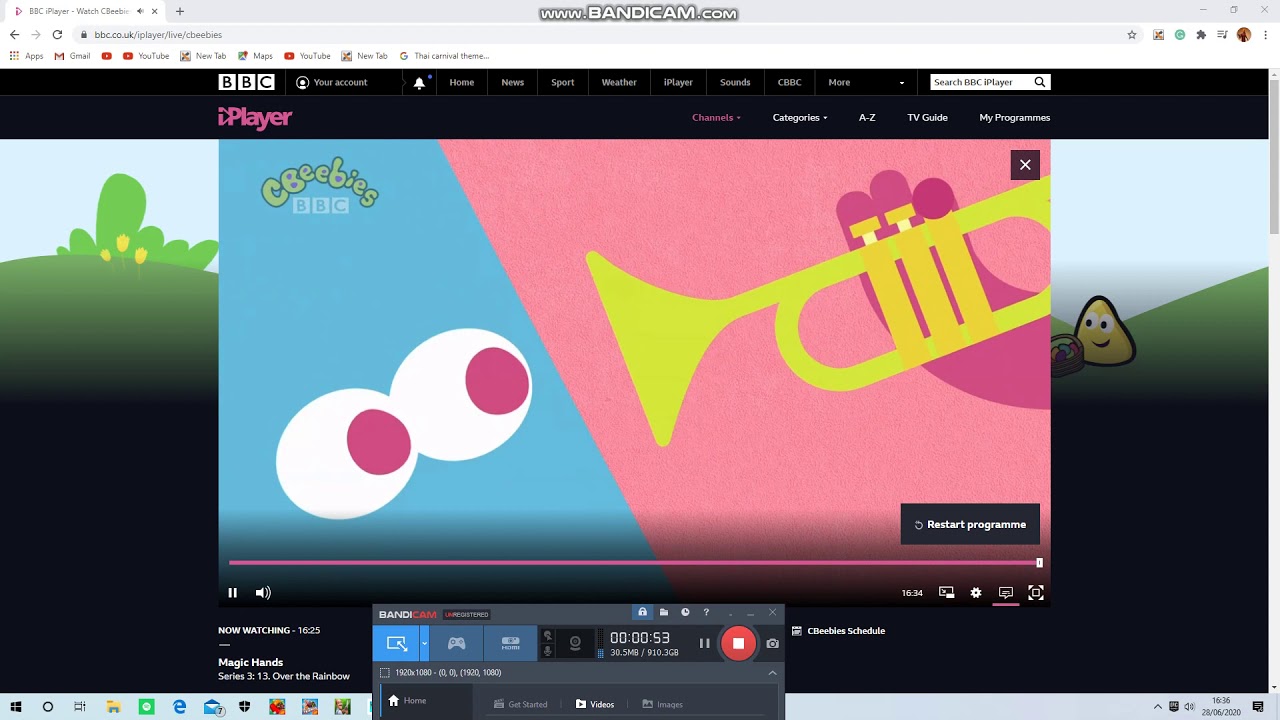Image resolution: width=1280 pixels, height=720 pixels.
Task: Open BBC Sport nav item
Action: pos(563,82)
